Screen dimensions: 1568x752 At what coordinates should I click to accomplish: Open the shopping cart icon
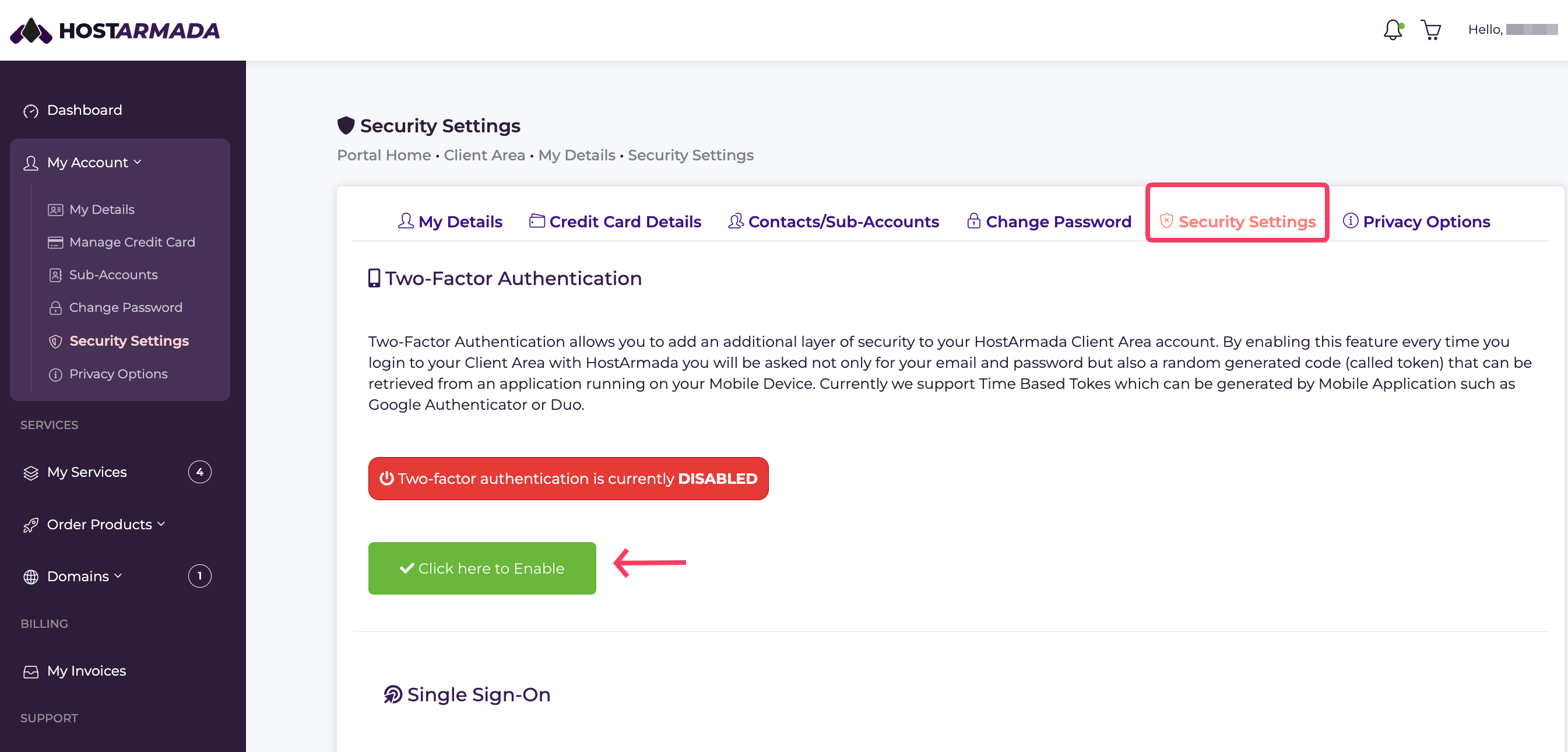1430,29
